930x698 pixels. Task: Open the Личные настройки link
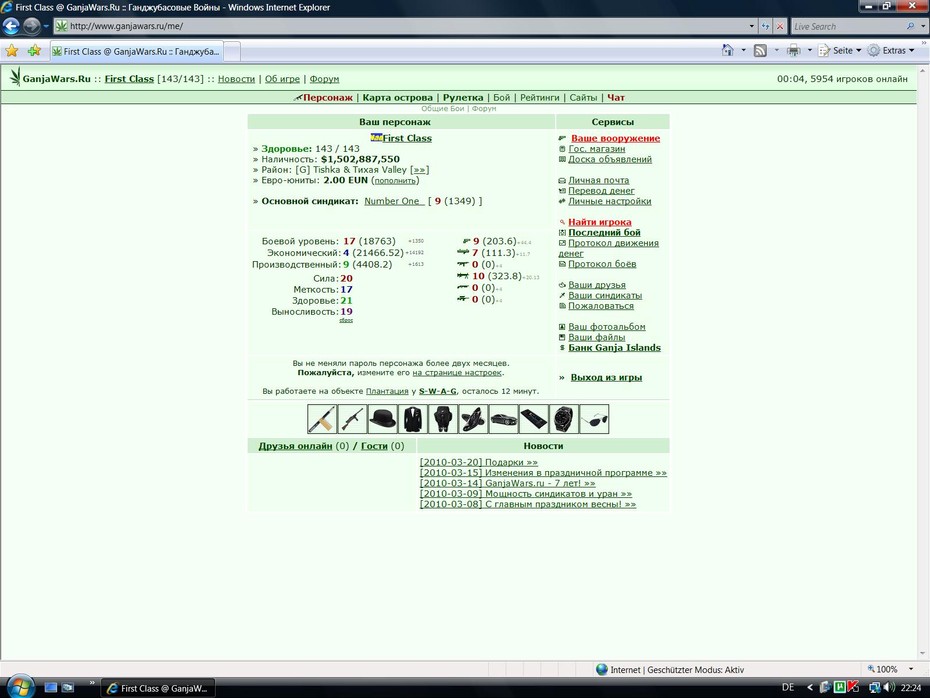(609, 201)
